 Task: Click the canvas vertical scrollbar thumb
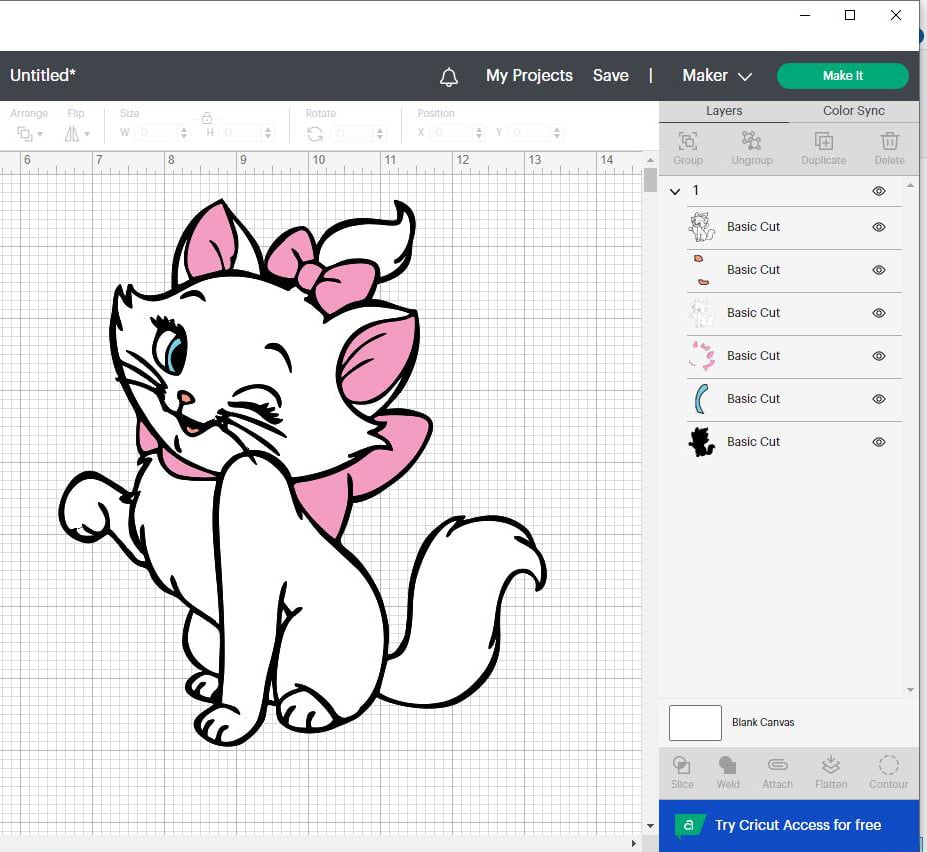pyautogui.click(x=650, y=180)
